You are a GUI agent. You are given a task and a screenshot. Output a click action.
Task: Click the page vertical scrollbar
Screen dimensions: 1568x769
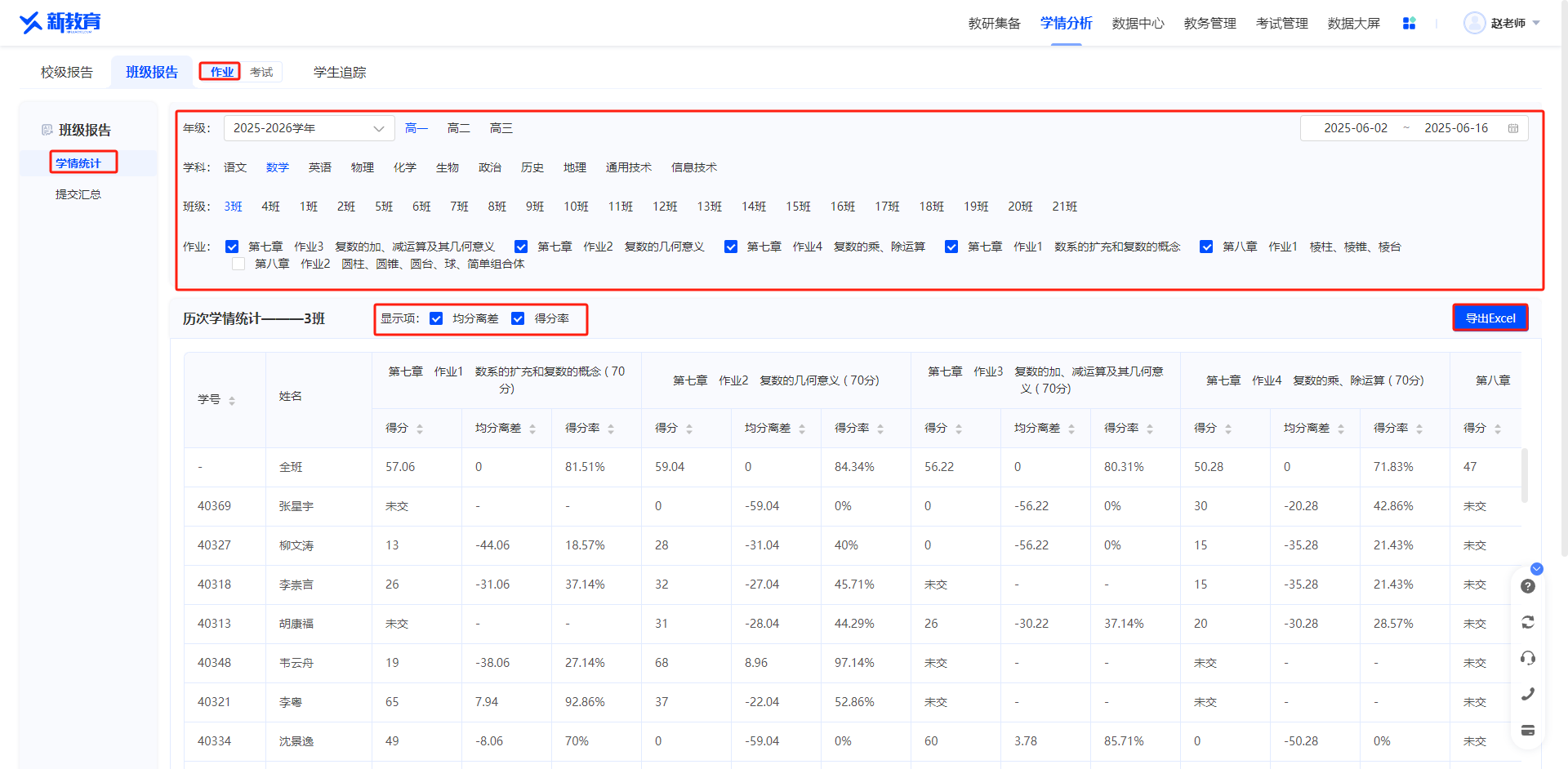(x=1563, y=278)
